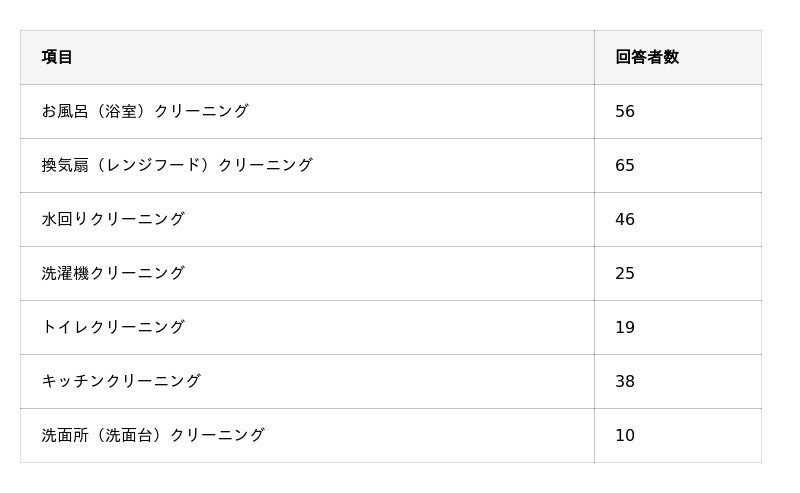The image size is (800, 493).
Task: Click the respondent count 19
Action: [x=625, y=328]
